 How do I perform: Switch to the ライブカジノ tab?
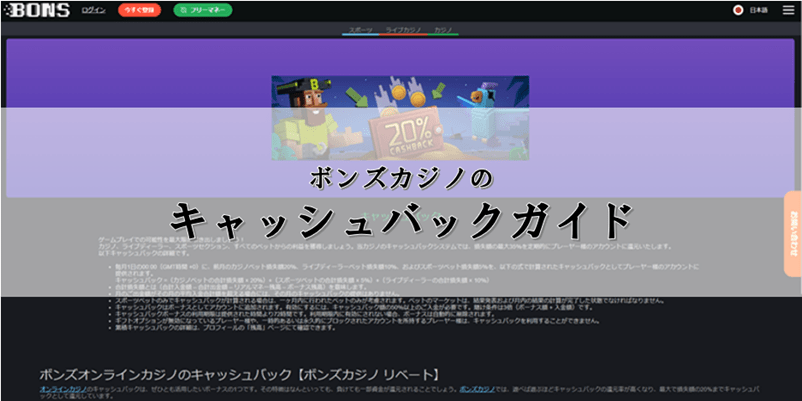(x=404, y=30)
